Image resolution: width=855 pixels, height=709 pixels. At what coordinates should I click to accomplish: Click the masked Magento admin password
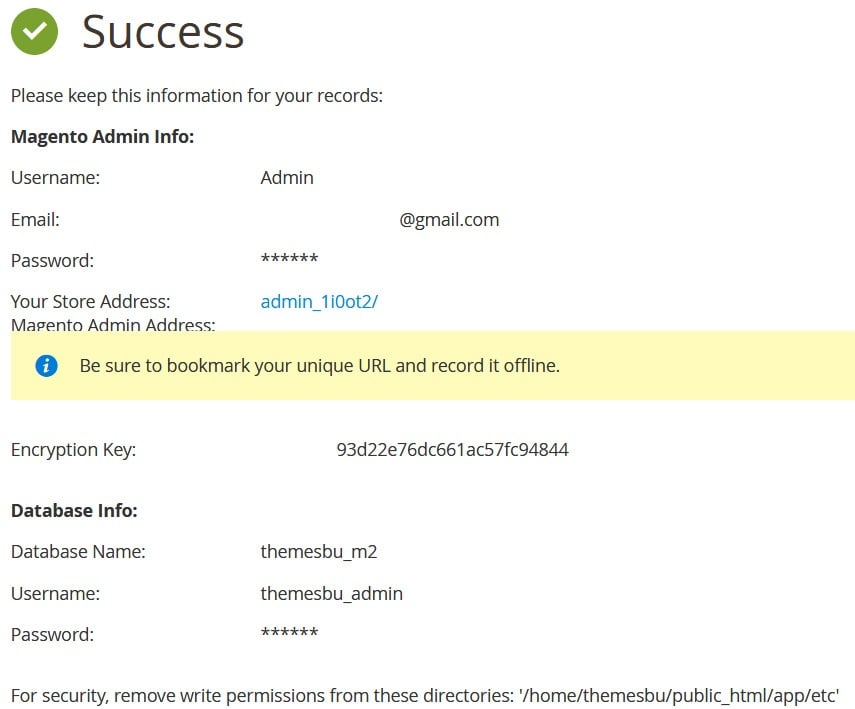(x=289, y=261)
